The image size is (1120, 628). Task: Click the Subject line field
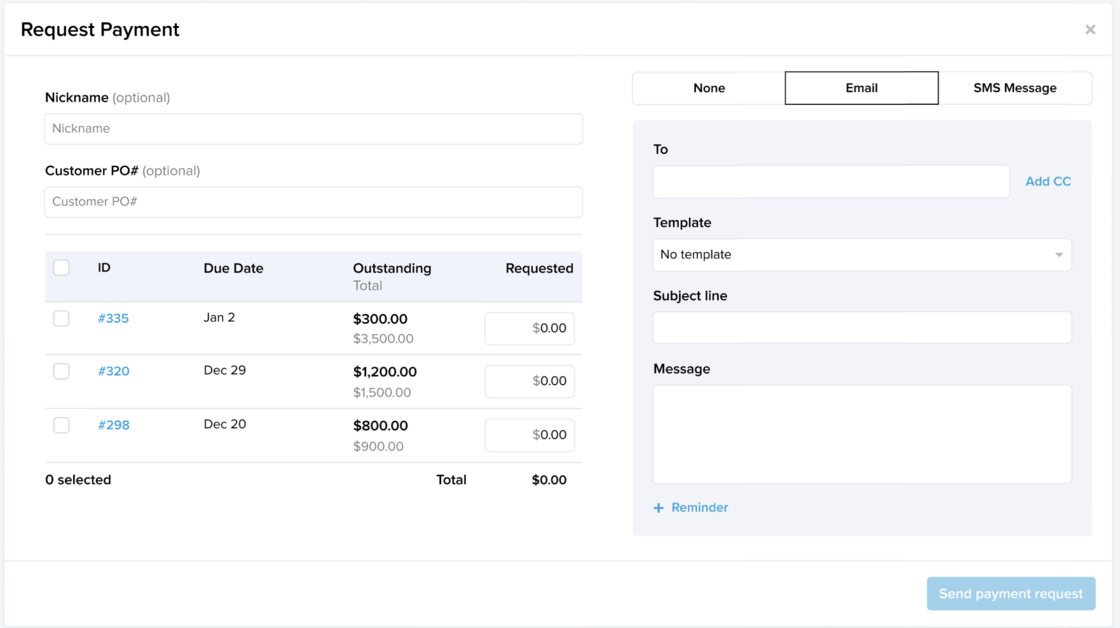coord(861,328)
